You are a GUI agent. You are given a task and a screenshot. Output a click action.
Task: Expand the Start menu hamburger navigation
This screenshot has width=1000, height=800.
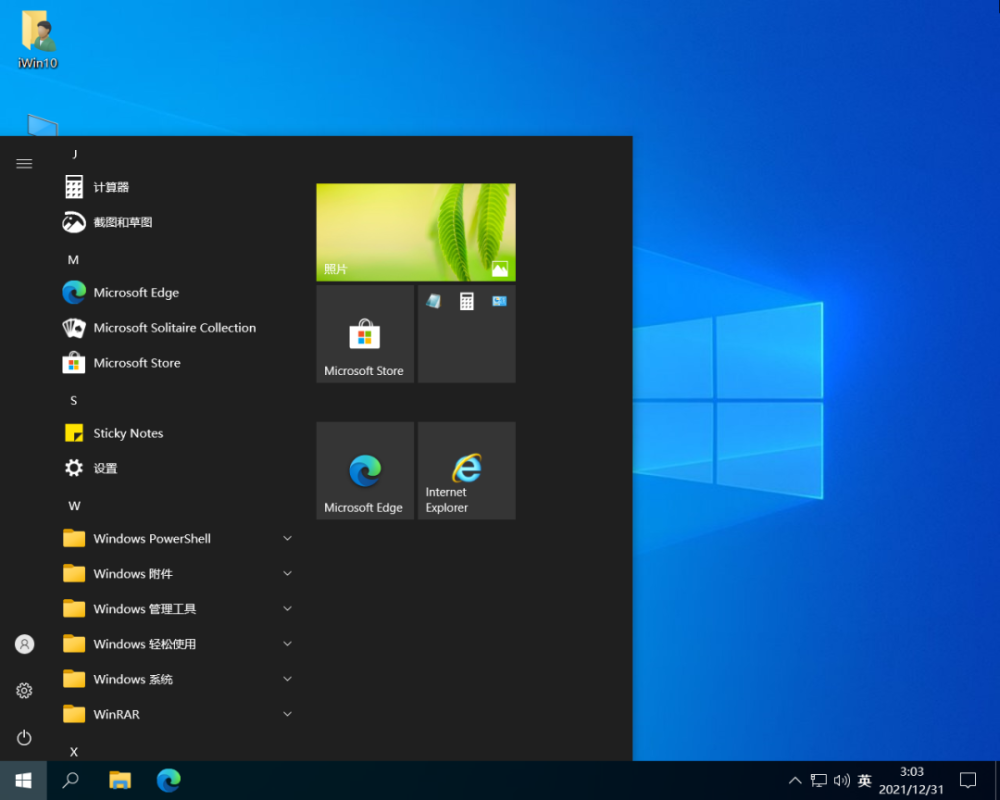click(x=24, y=164)
